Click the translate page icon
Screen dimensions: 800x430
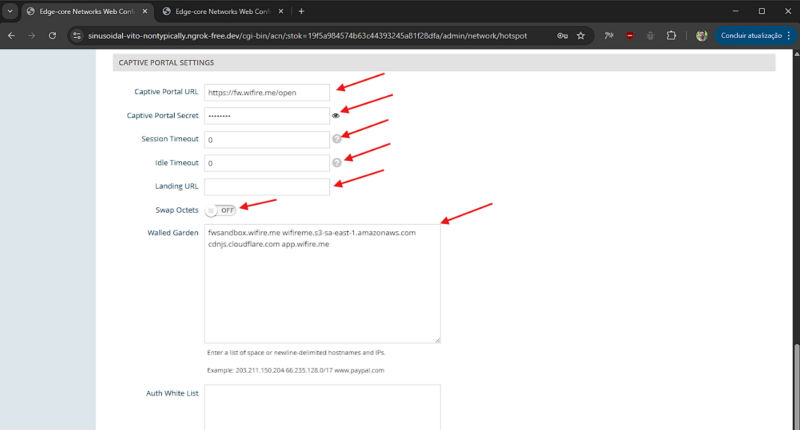[x=609, y=36]
